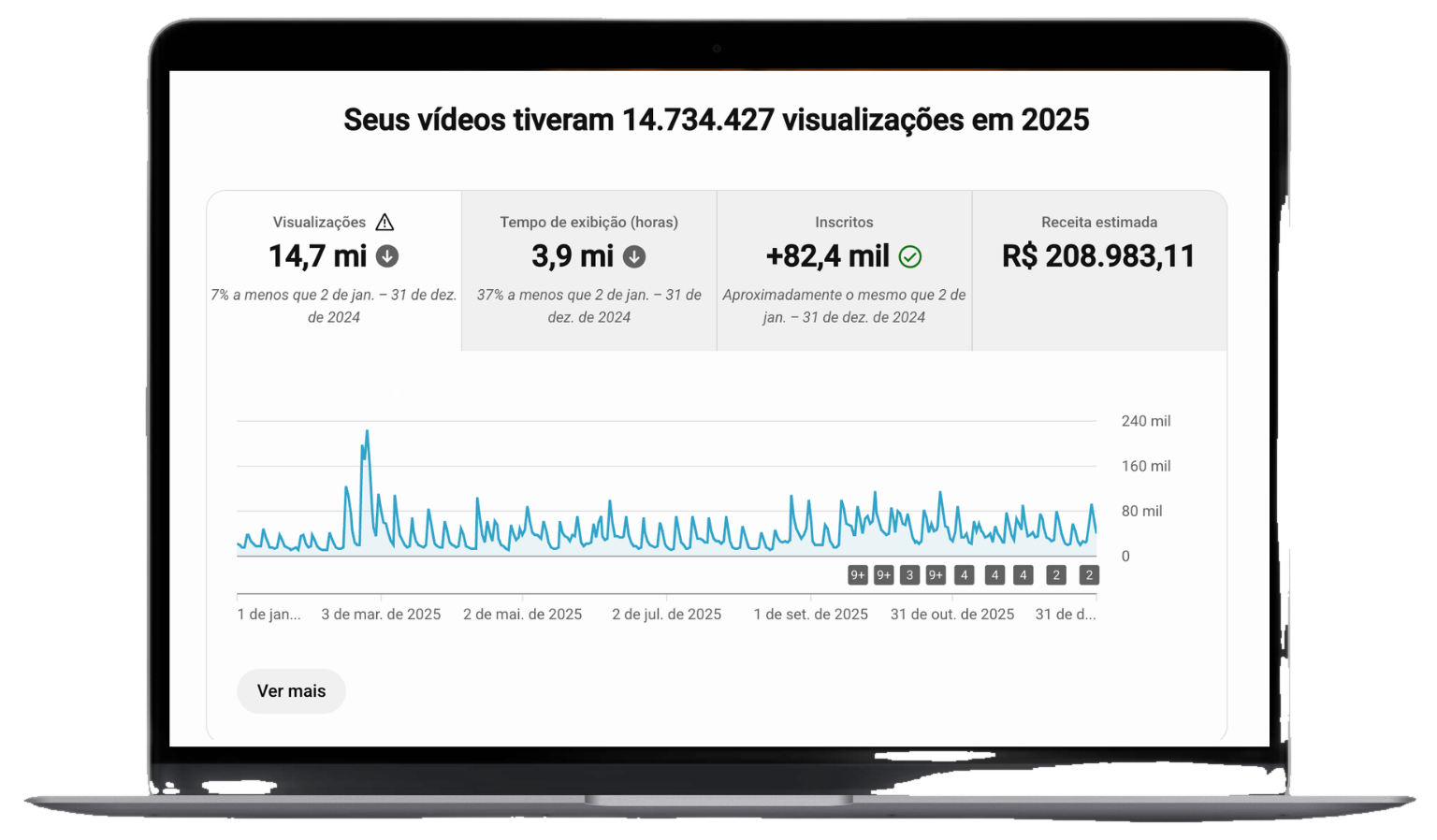
Task: Click the headline about 14.734.427 visualizações
Action: coord(717,120)
